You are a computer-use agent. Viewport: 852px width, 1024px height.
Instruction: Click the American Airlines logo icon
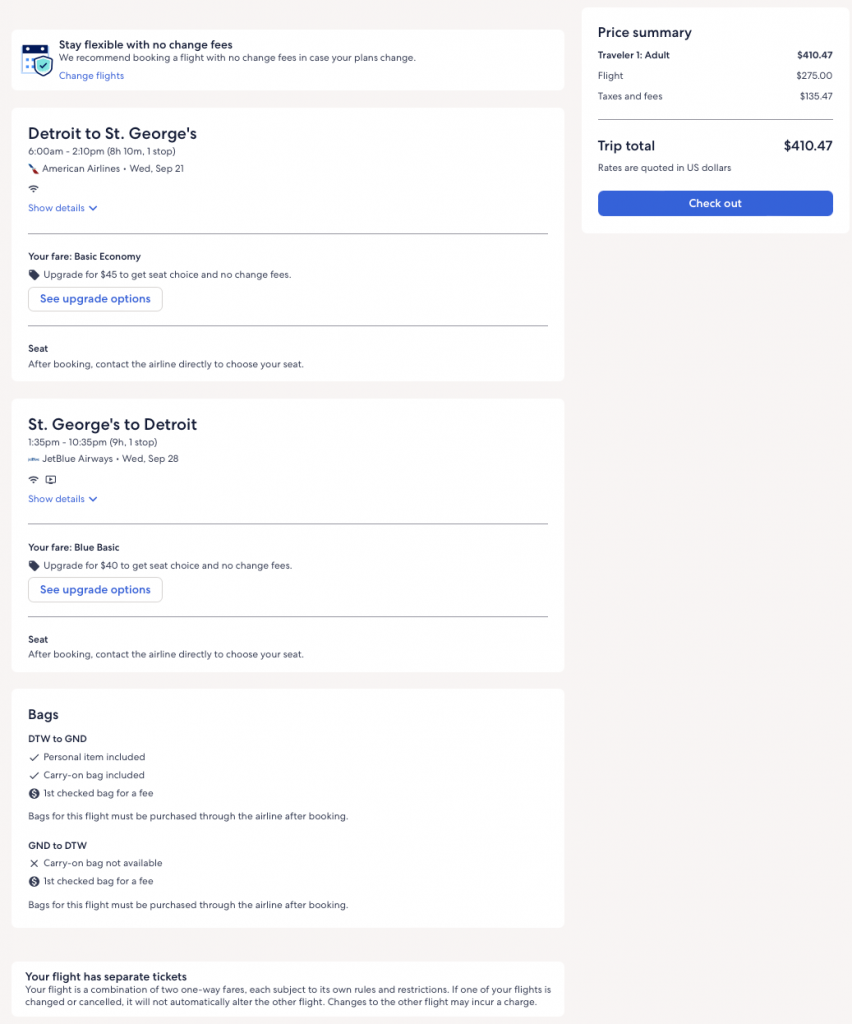tap(34, 169)
